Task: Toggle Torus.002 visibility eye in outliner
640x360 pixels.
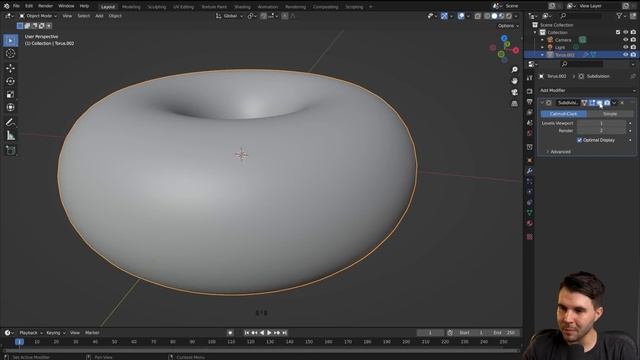Action: [625, 55]
